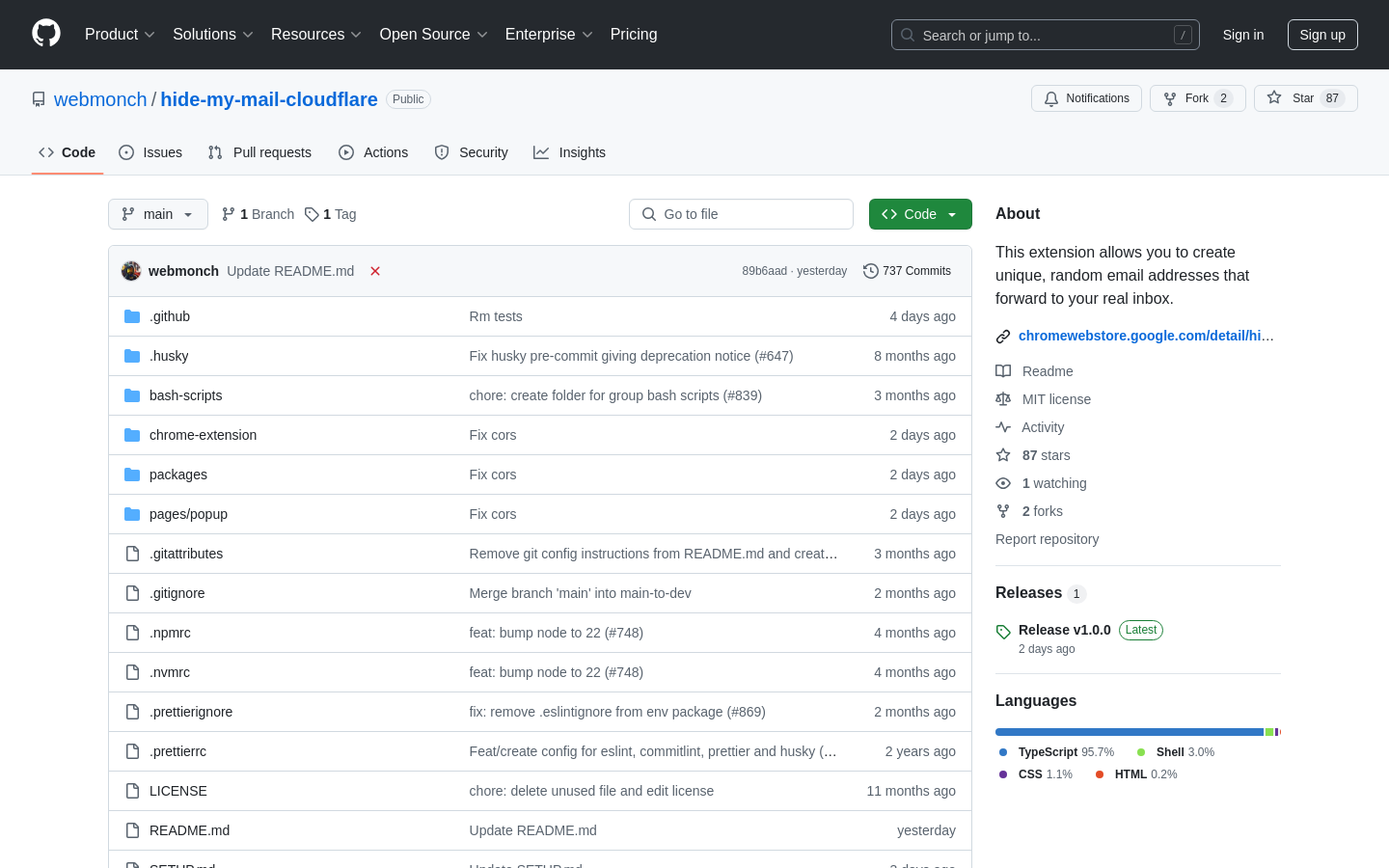Expand the Resources menu
Screen dimensions: 1389x868
click(x=316, y=34)
